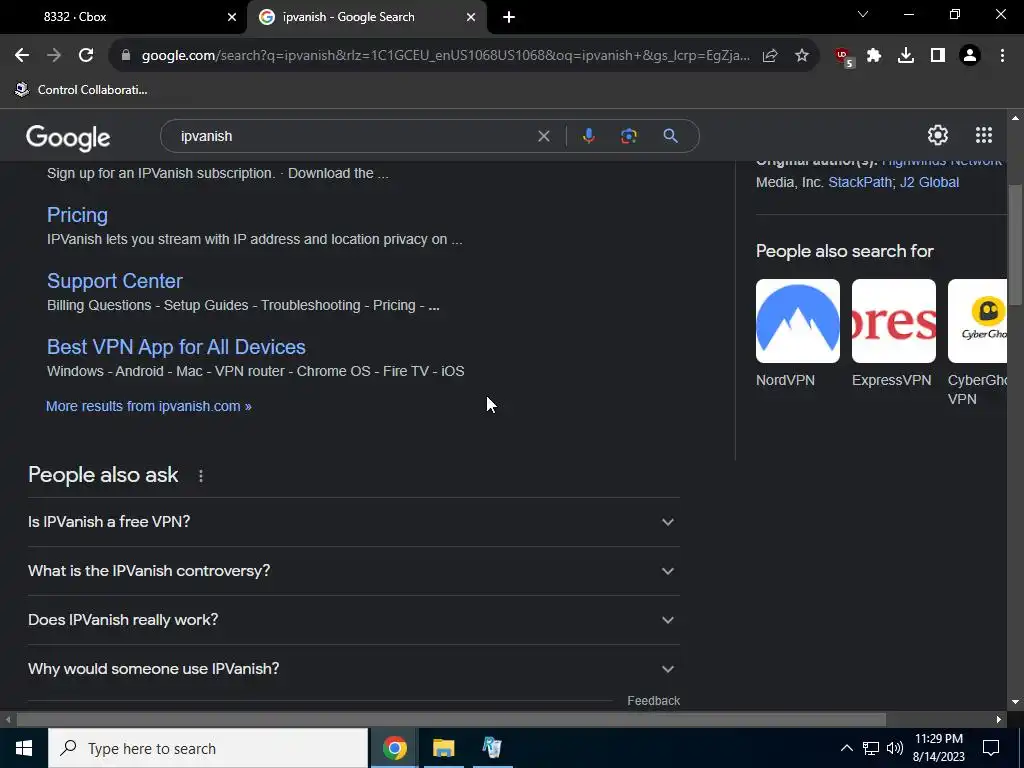Open the StackPath link
The width and height of the screenshot is (1024, 768).
[x=859, y=182]
